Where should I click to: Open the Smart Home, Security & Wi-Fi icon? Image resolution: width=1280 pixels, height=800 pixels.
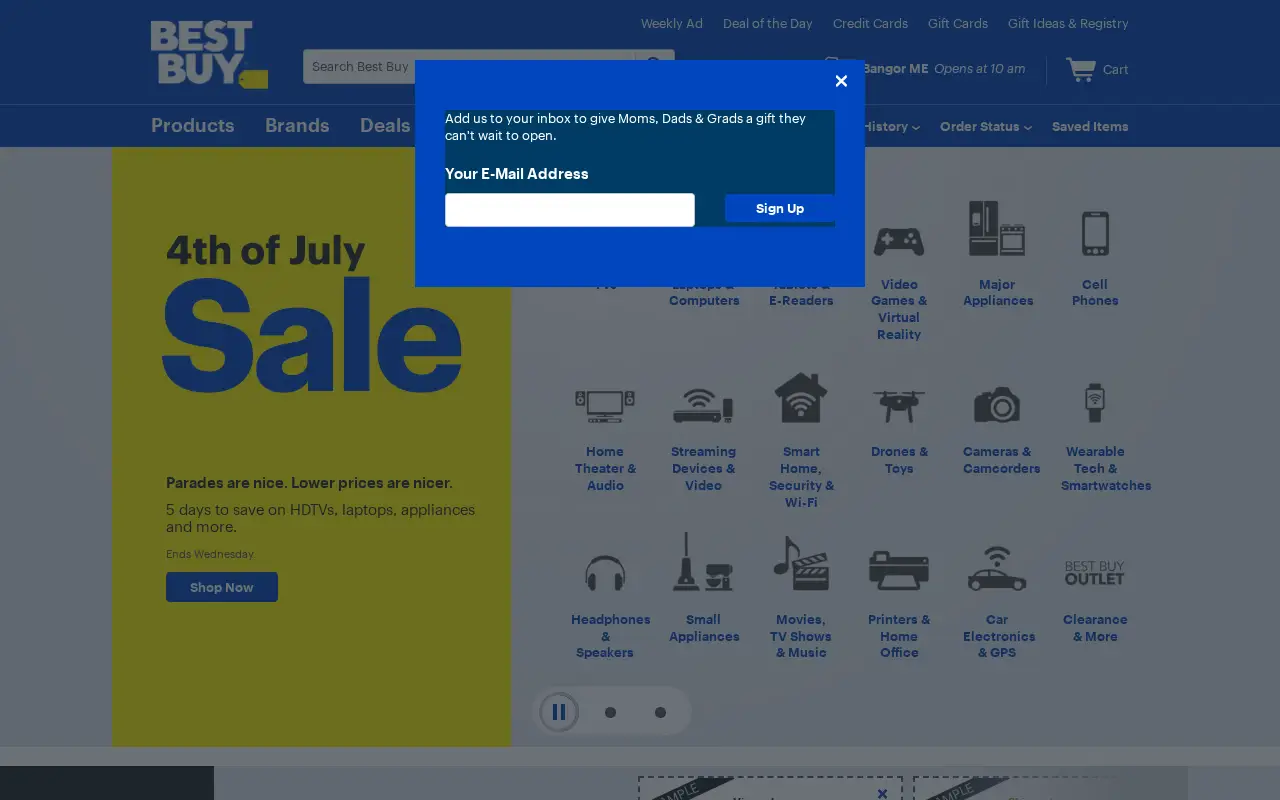tap(801, 397)
